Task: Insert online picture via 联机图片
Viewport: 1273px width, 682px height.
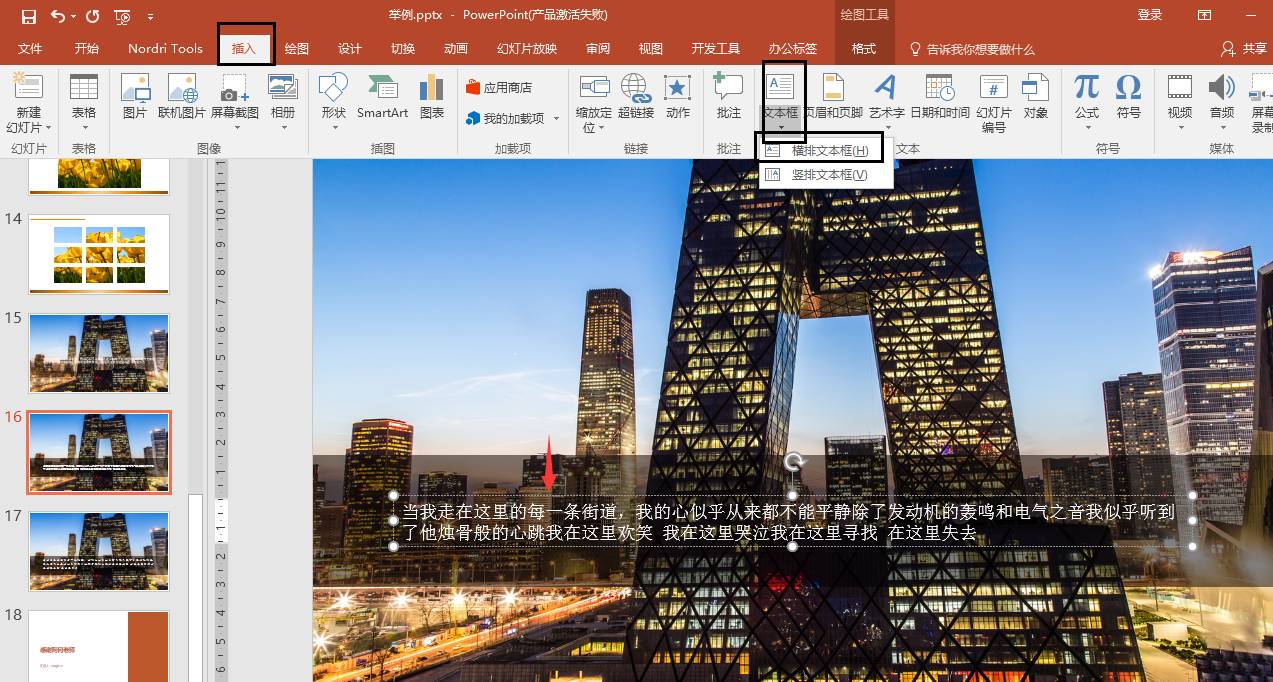Action: tap(182, 96)
